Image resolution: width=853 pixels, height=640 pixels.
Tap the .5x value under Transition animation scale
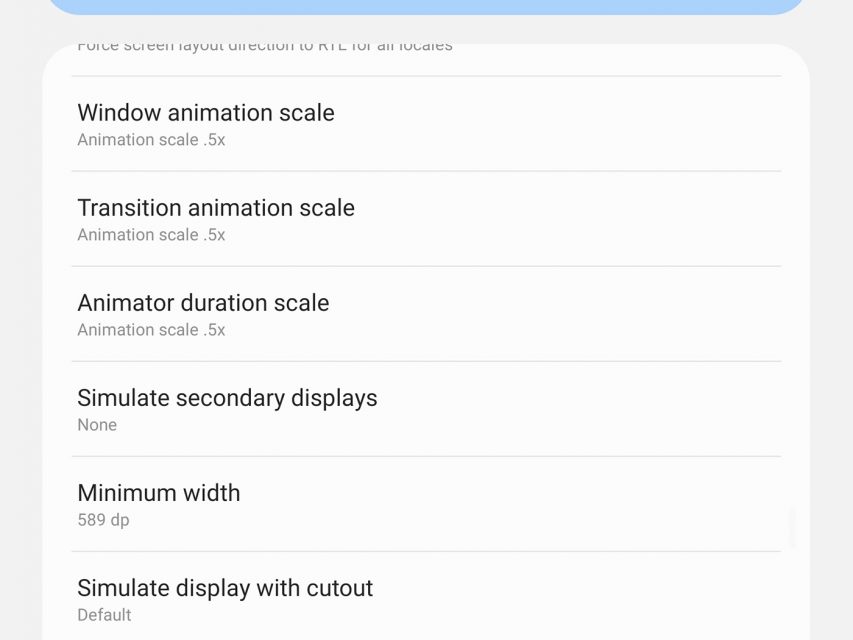(x=151, y=235)
